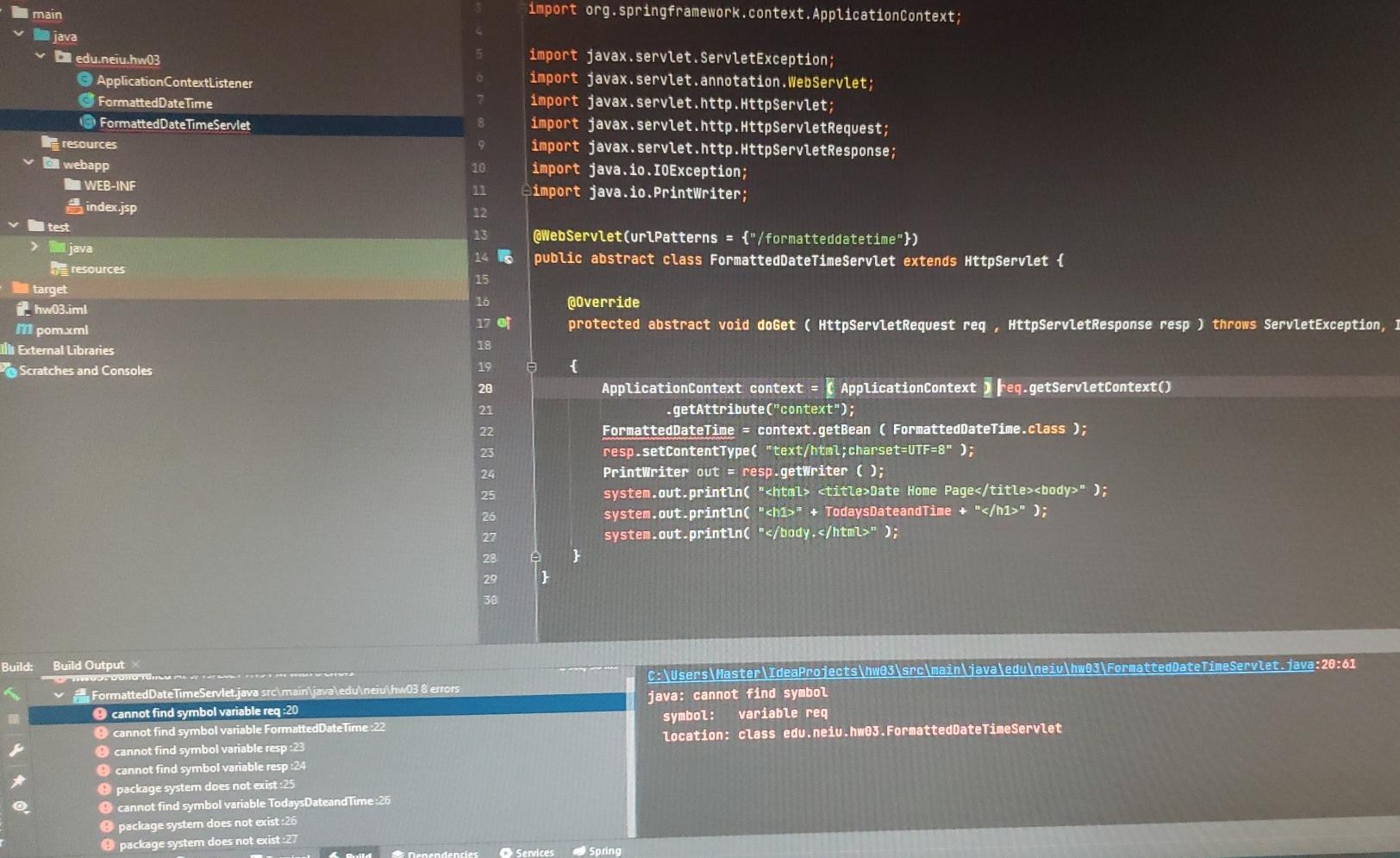Open pom.xml file
Screen dimensions: 1400x858
(62, 329)
